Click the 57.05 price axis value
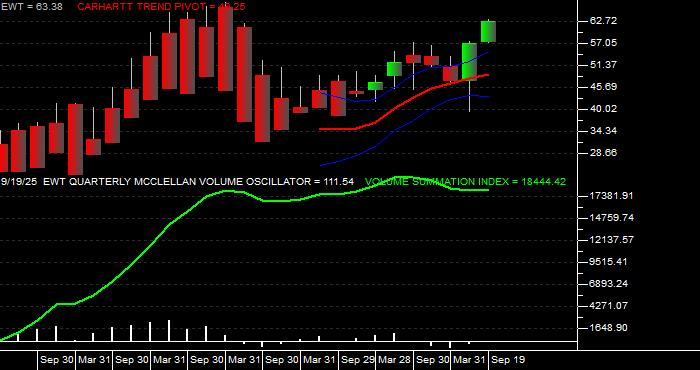Screen dimensions: 700x370 (603, 43)
